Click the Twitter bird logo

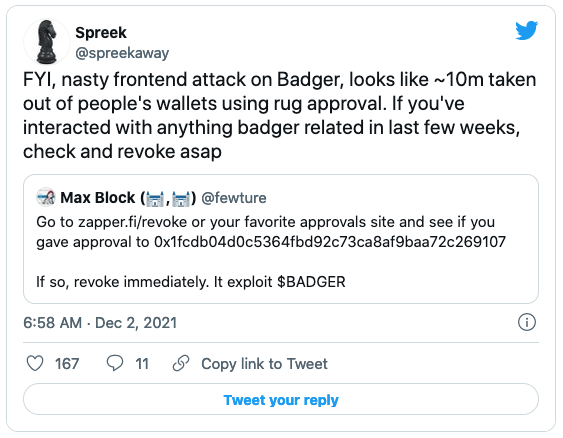click(526, 30)
